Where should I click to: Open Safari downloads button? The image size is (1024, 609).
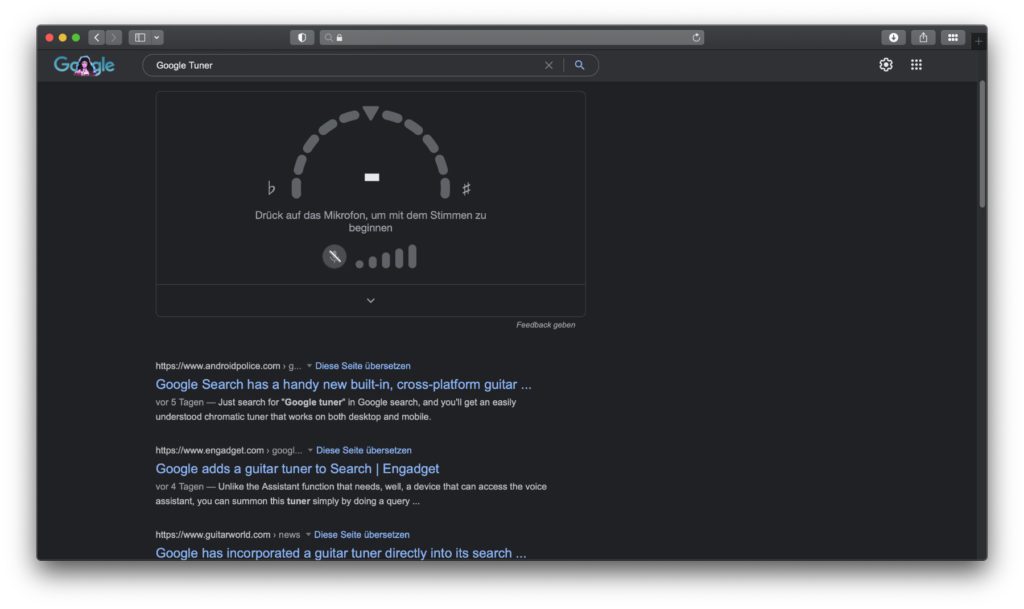(893, 38)
